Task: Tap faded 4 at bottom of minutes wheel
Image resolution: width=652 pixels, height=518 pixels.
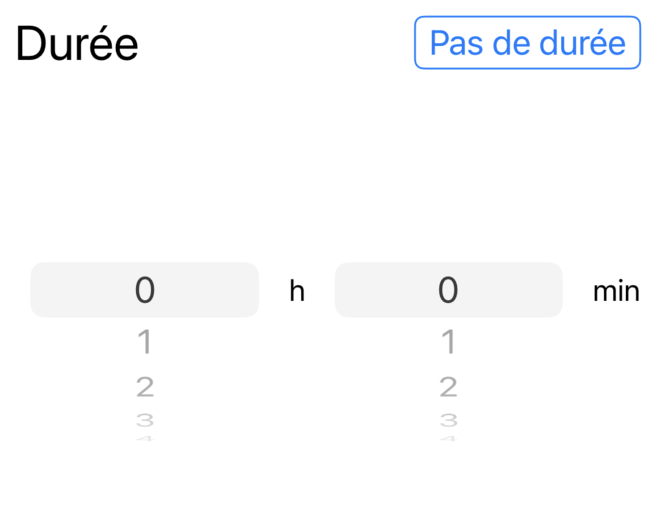Action: 448,438
